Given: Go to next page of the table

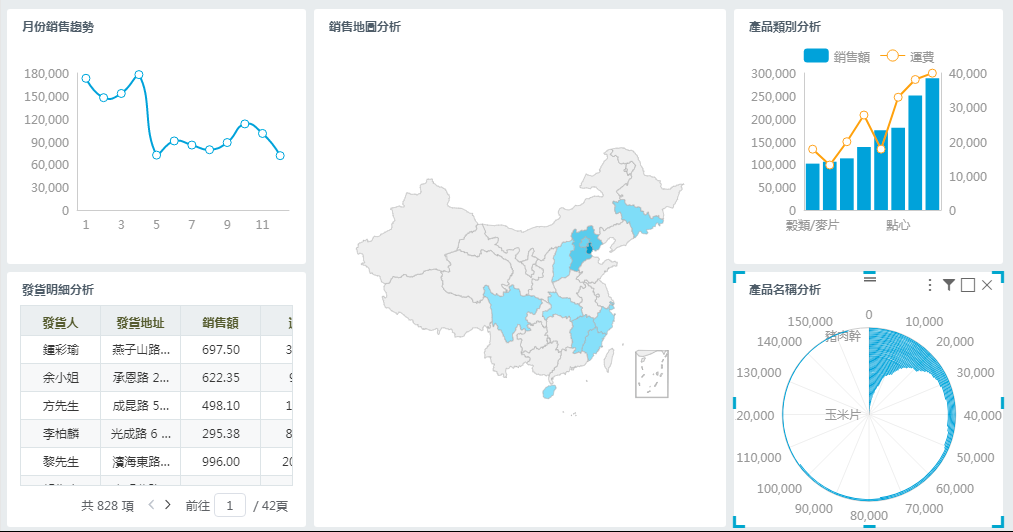Looking at the screenshot, I should (168, 505).
